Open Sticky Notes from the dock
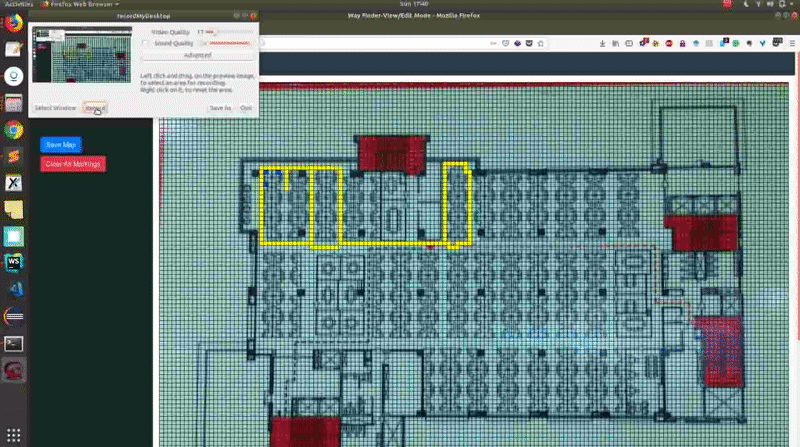The image size is (800, 447). pos(14,209)
